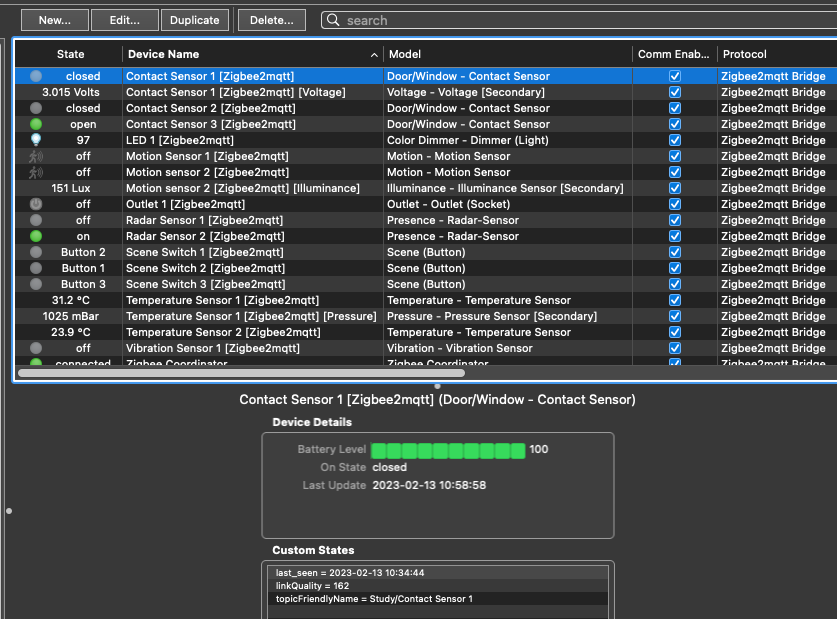Toggle Comm Enabled for Temperature Sensor 2
Image resolution: width=837 pixels, height=619 pixels.
click(675, 332)
